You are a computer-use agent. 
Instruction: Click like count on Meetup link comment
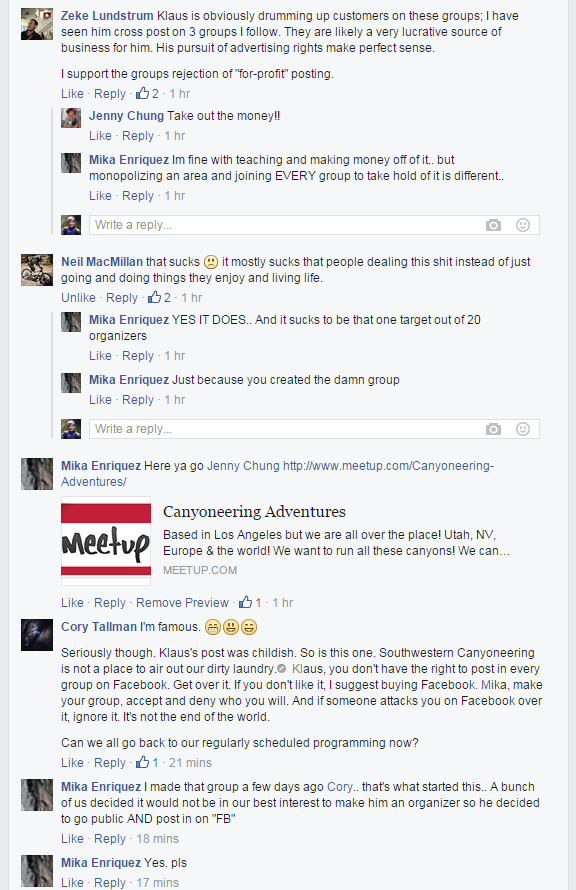(250, 602)
